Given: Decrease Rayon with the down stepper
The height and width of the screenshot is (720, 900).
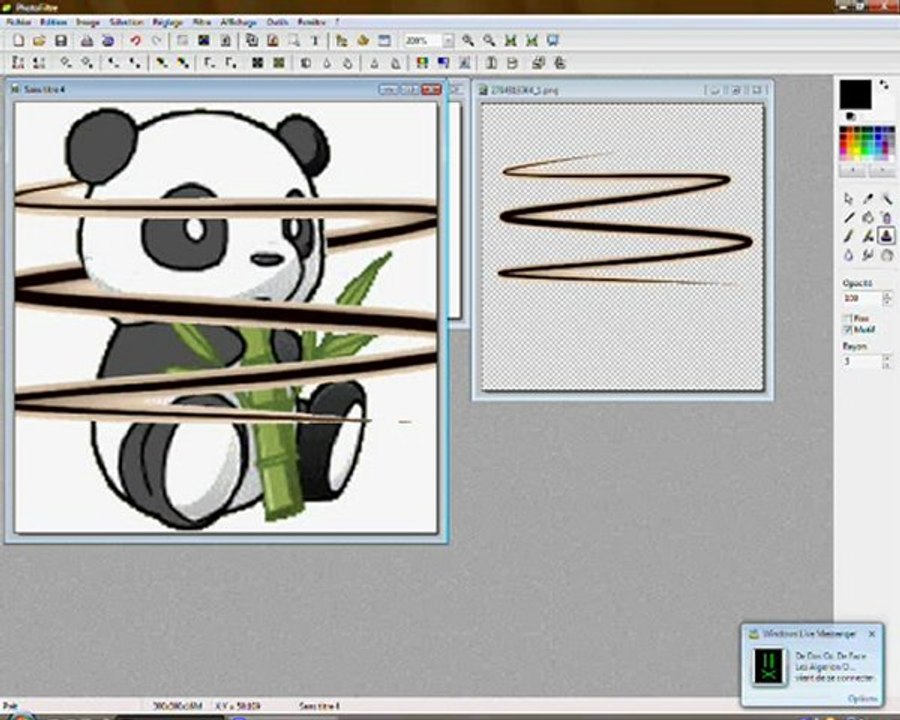Looking at the screenshot, I should 887,365.
